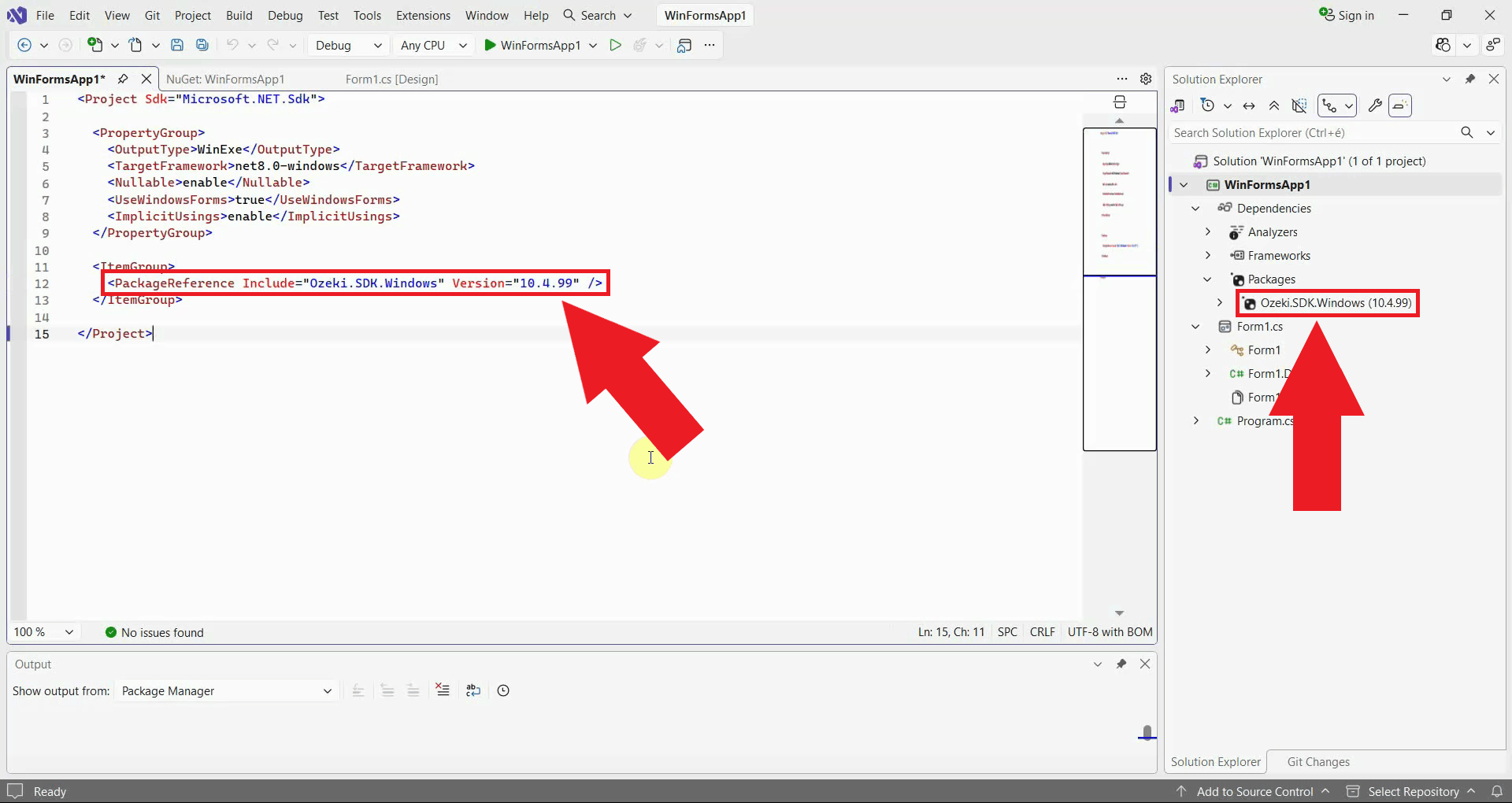Open the toolbar overflow three-dots menu

(x=710, y=45)
